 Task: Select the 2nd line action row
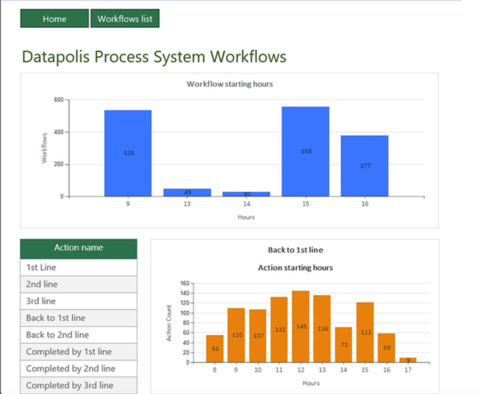click(79, 284)
